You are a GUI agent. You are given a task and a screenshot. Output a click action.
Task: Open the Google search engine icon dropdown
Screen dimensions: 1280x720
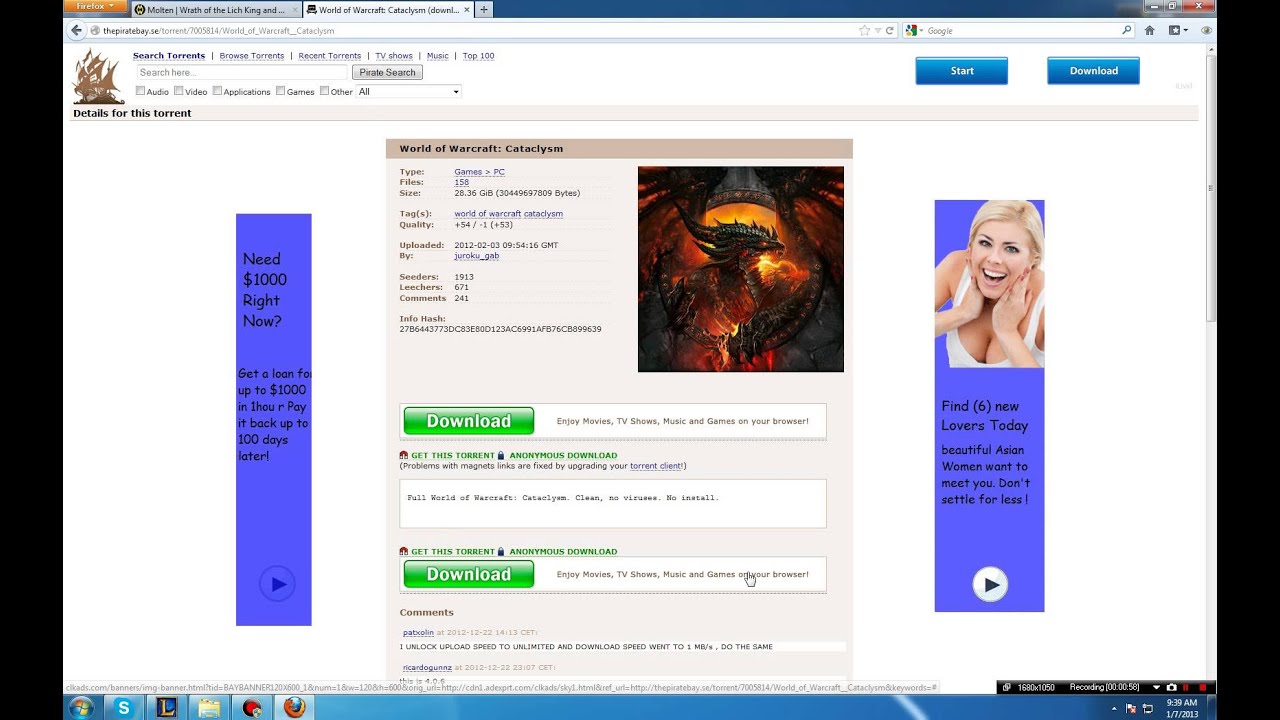[913, 31]
